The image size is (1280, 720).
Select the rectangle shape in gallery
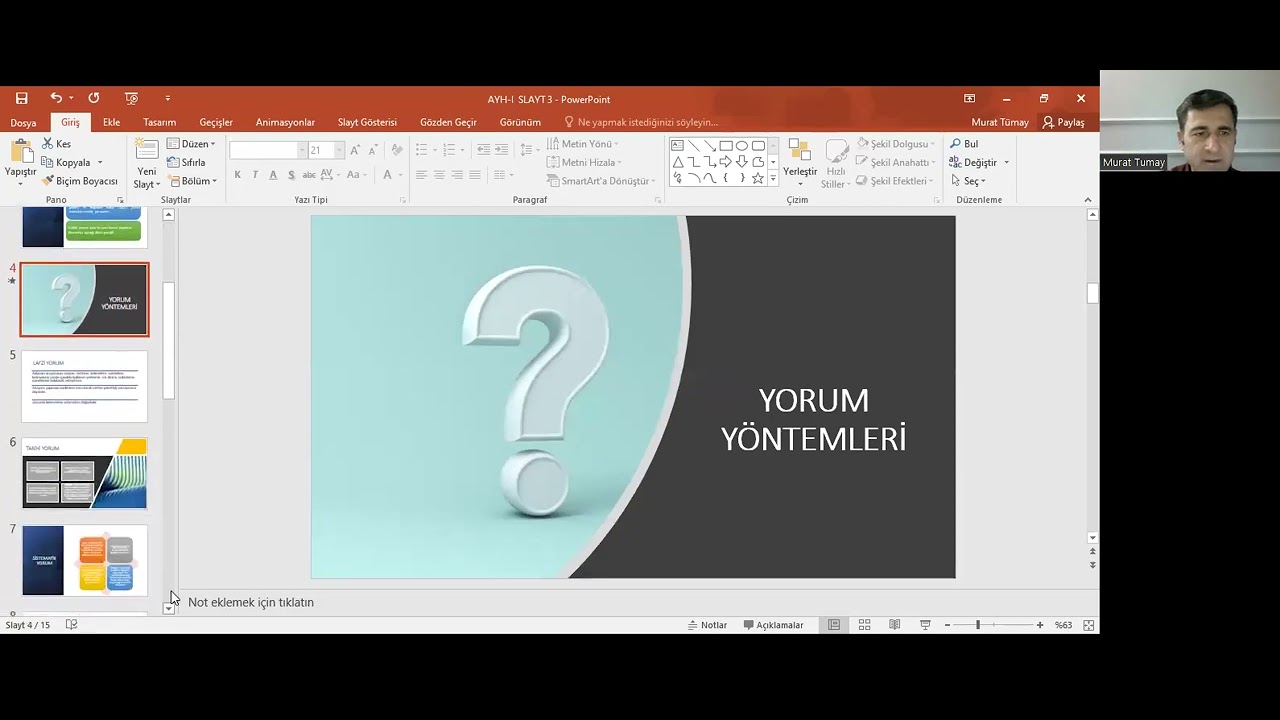click(x=726, y=145)
